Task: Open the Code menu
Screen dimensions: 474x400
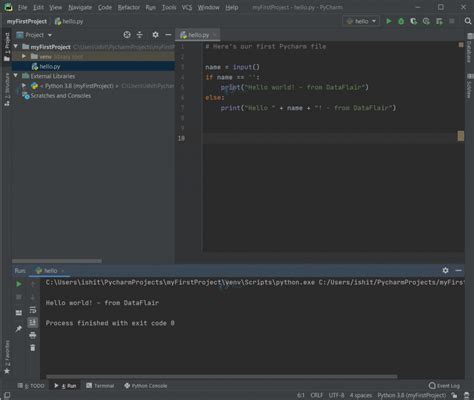Action: [105, 7]
